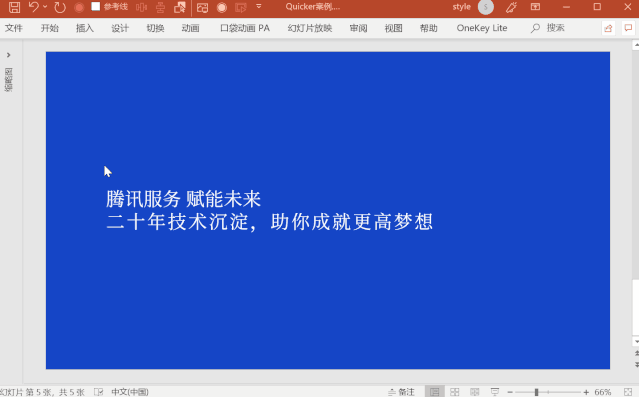Click the horizontal distribute icon after 参考线
This screenshot has width=639, height=397.
point(141,7)
